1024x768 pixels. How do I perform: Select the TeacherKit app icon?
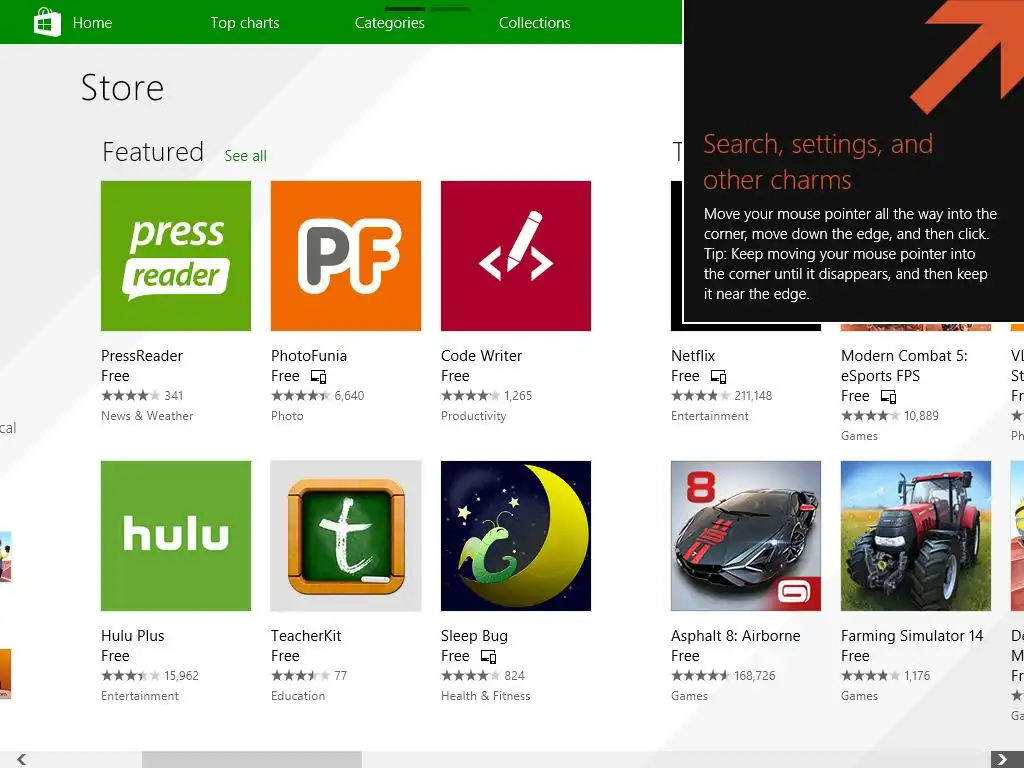point(346,536)
